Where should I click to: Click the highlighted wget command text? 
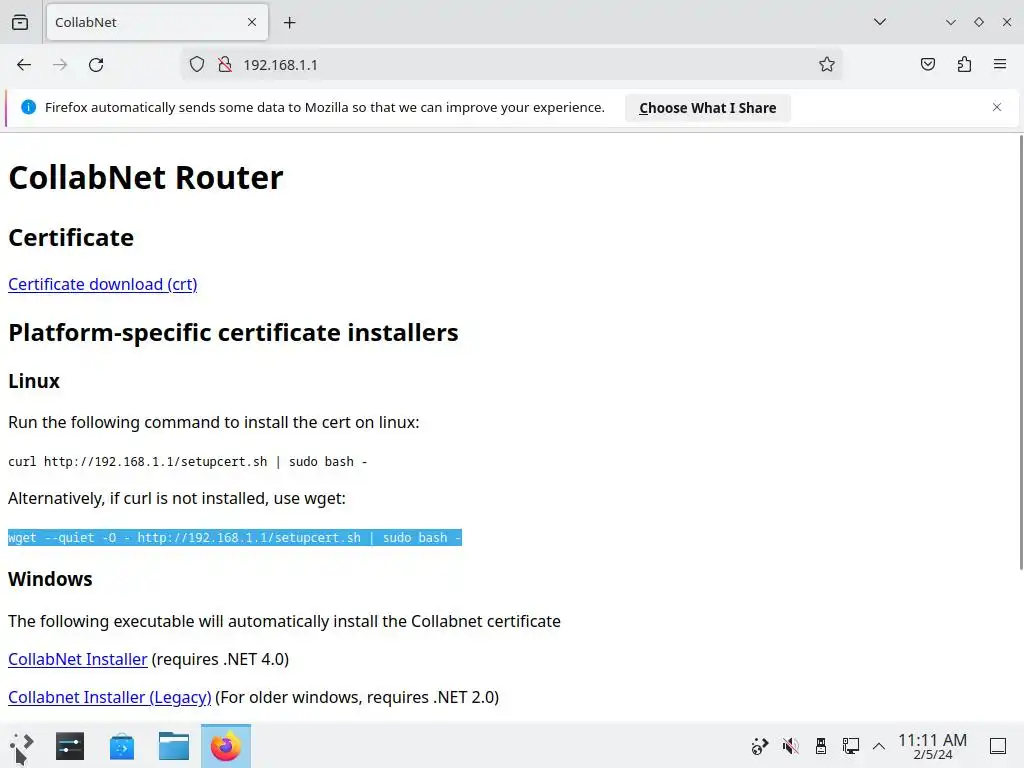[235, 537]
